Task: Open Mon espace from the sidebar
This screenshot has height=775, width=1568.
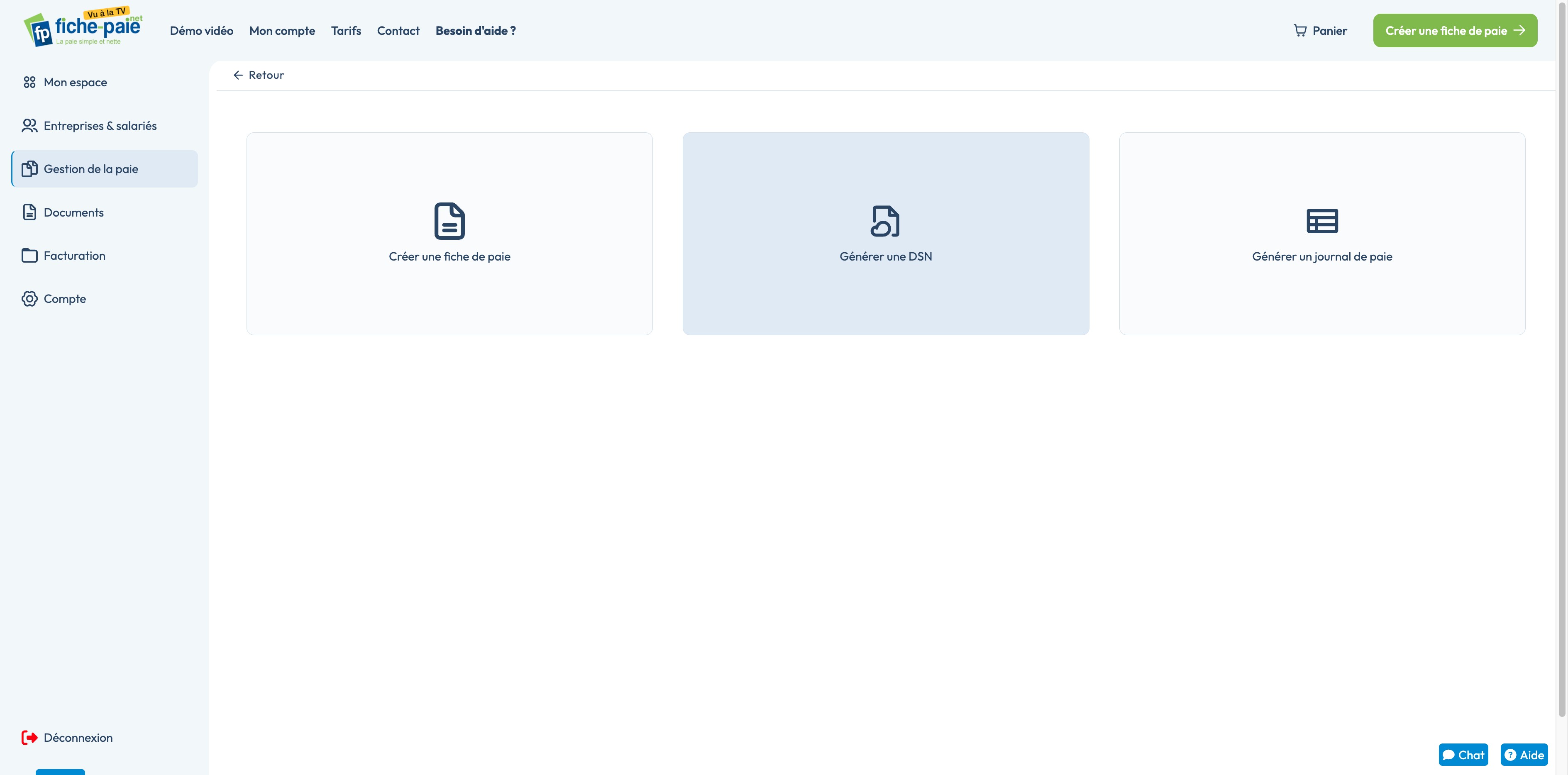Action: [x=75, y=82]
